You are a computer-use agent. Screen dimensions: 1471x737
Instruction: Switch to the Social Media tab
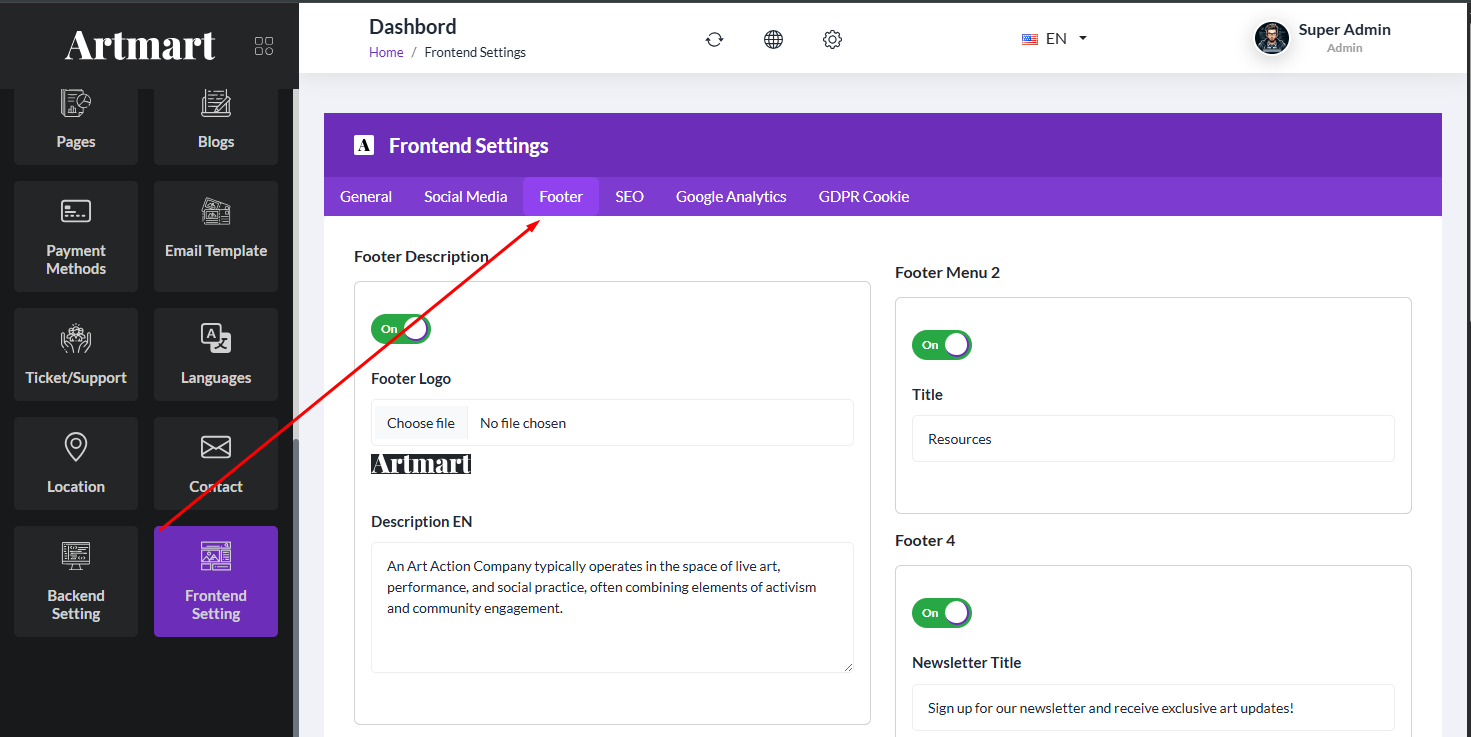coord(465,197)
